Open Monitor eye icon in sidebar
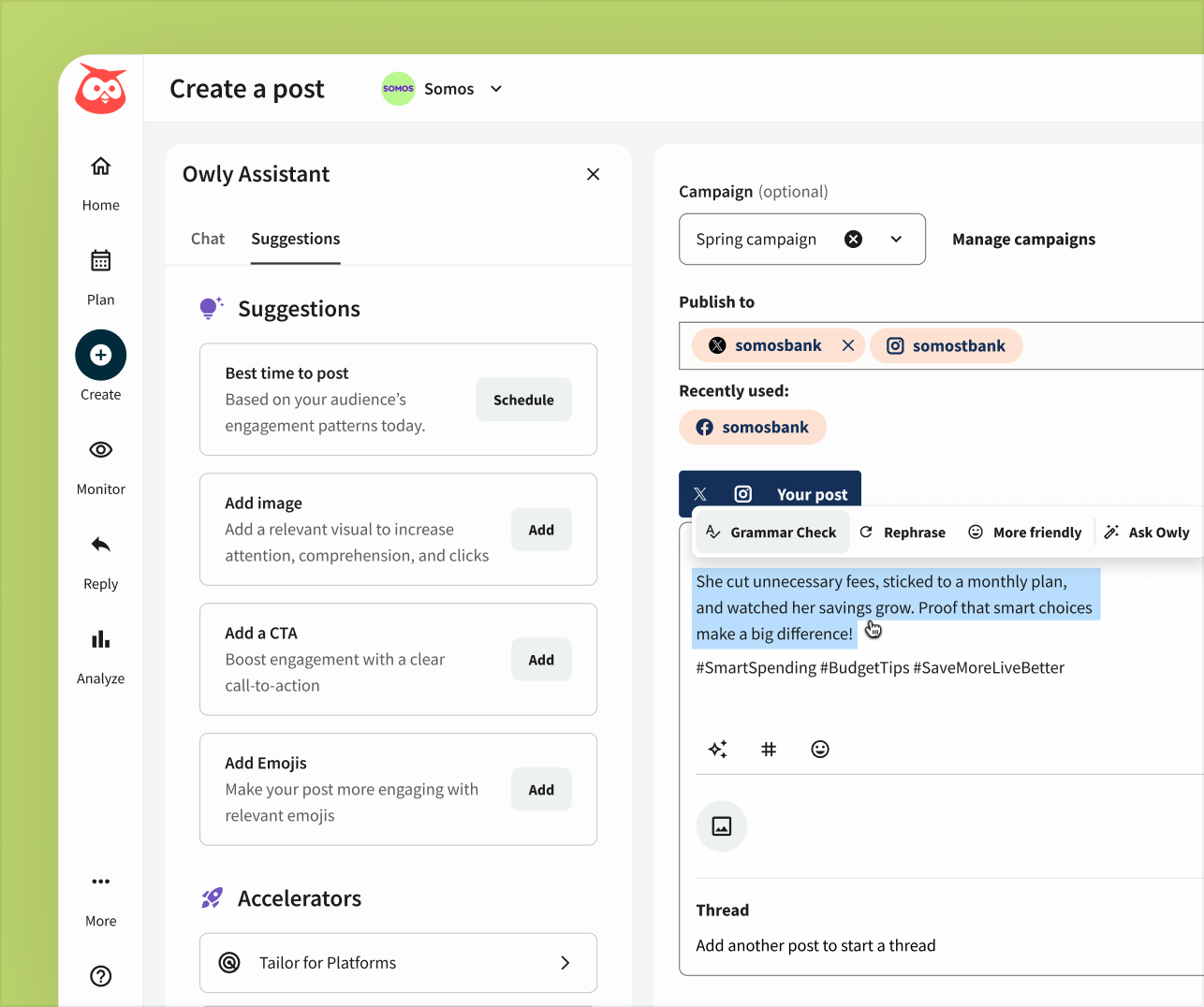Image resolution: width=1204 pixels, height=1007 pixels. (100, 450)
